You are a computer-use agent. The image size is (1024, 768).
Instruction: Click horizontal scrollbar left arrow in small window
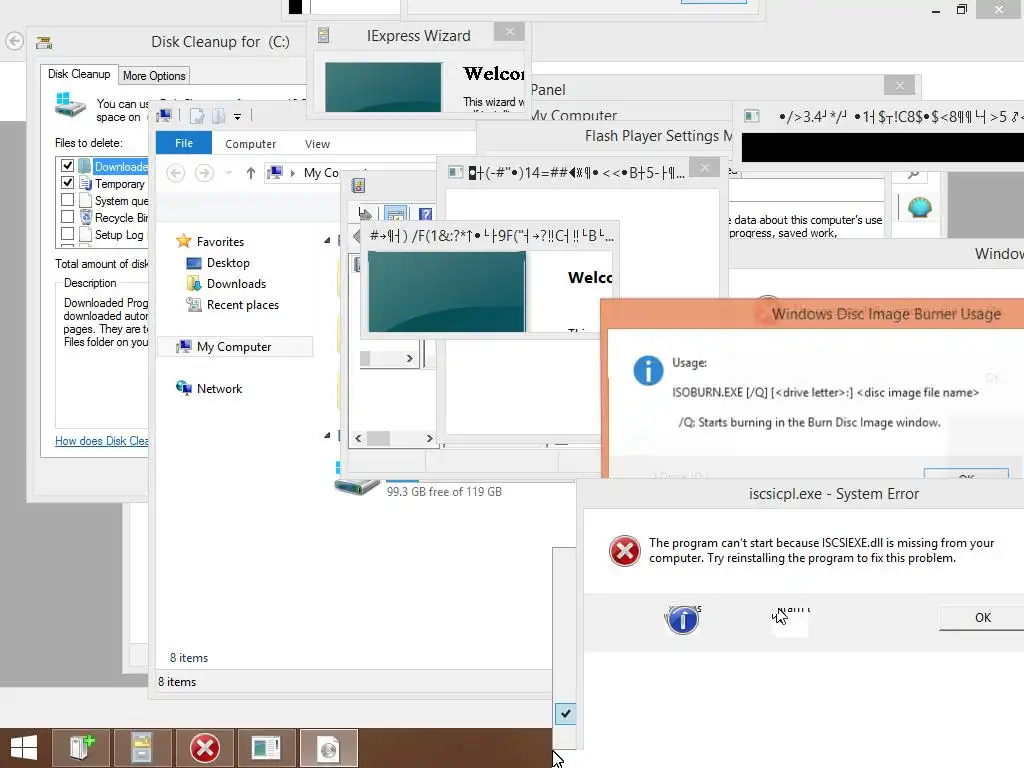358,438
